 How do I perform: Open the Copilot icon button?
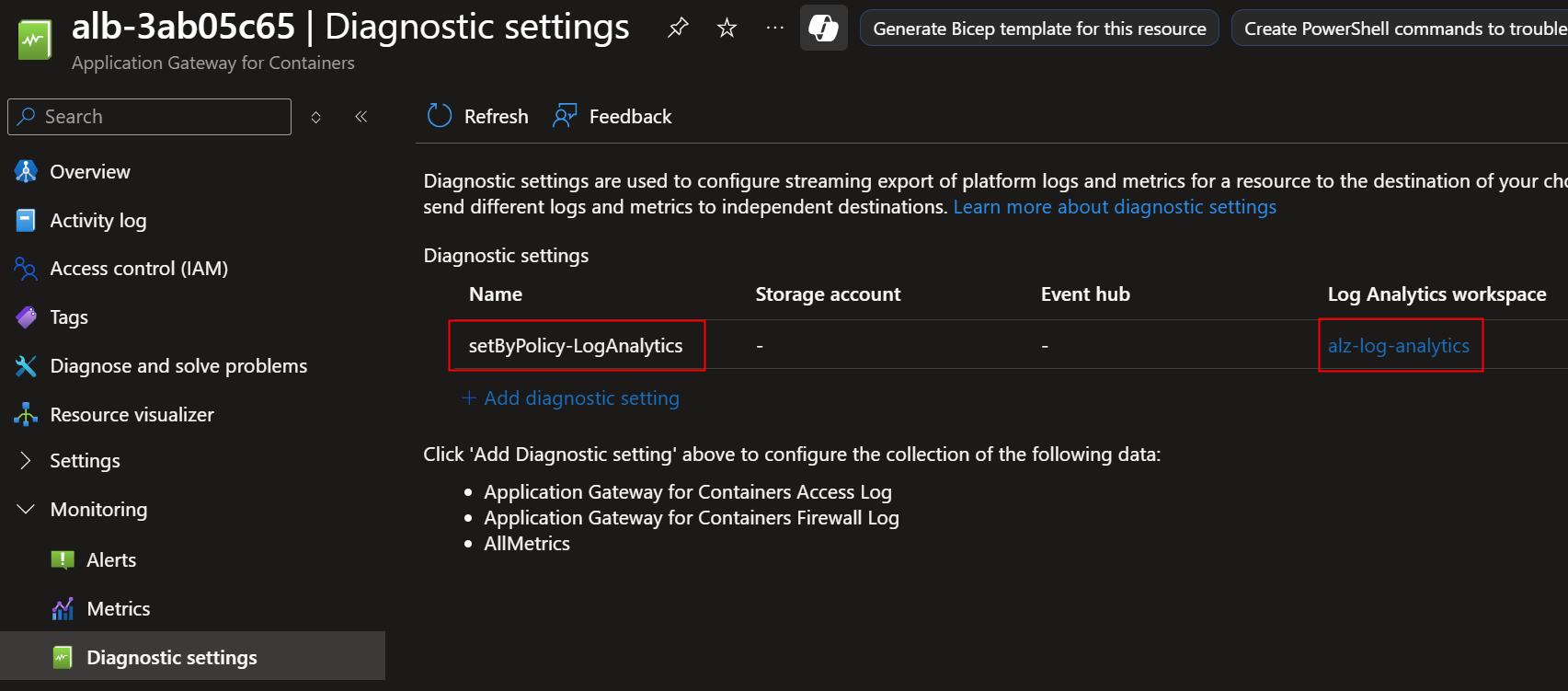823,28
